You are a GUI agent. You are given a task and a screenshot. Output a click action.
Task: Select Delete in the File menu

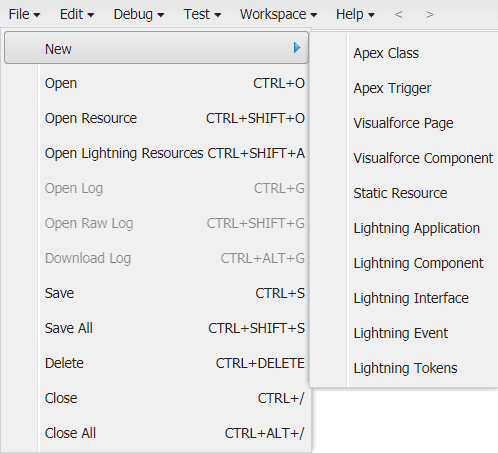tap(175, 363)
